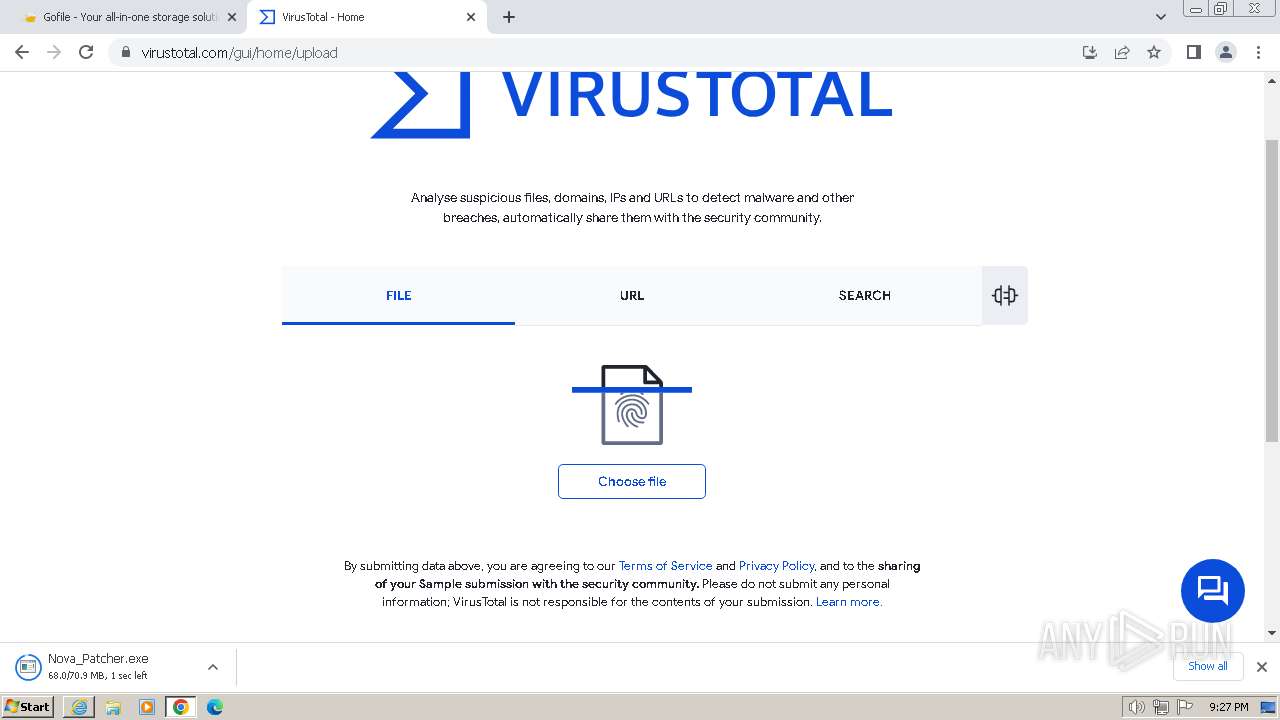Open the media player taskbar icon

(147, 707)
